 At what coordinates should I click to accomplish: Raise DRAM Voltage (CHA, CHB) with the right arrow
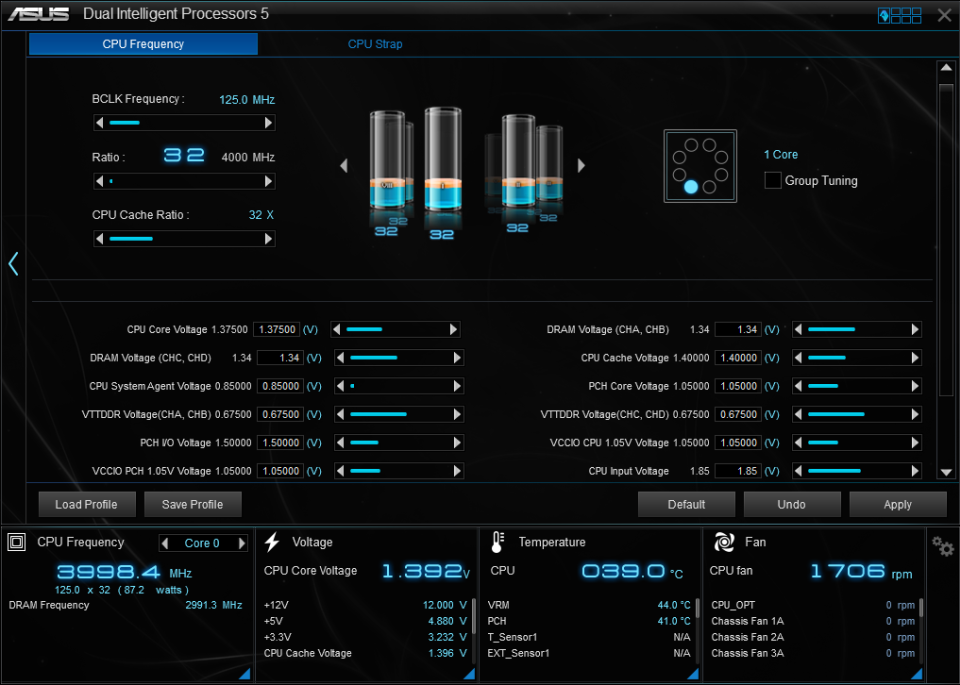(915, 329)
